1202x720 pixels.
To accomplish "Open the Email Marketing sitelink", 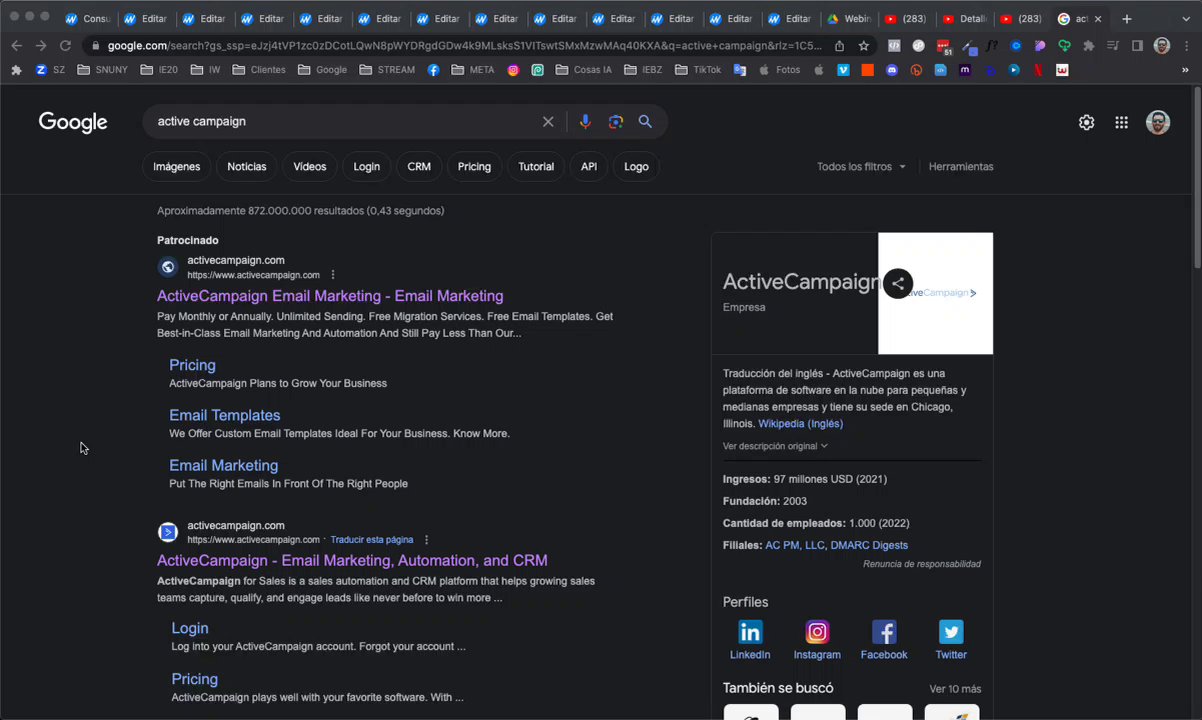I will 224,466.
